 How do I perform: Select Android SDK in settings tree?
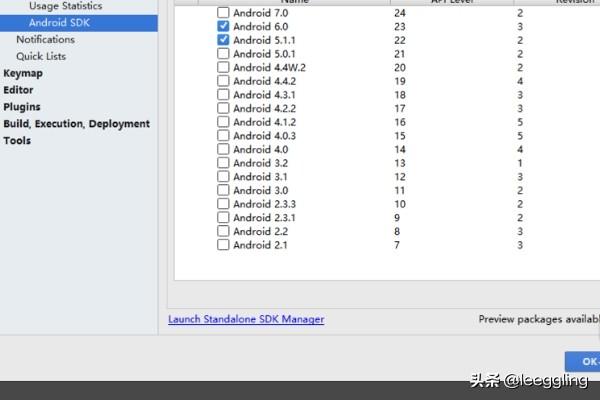point(78,23)
